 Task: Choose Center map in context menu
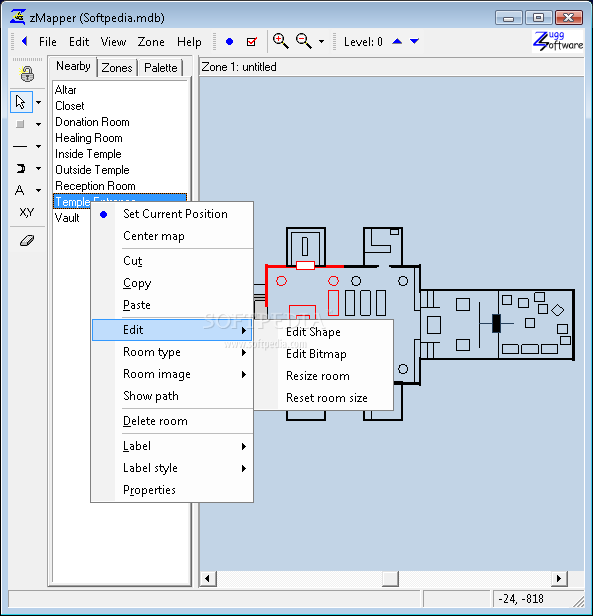point(172,236)
